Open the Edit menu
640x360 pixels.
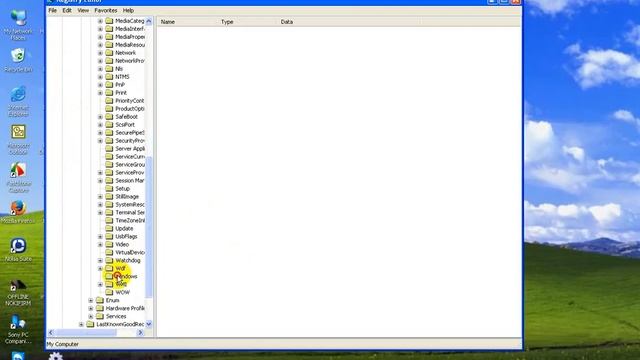point(67,10)
